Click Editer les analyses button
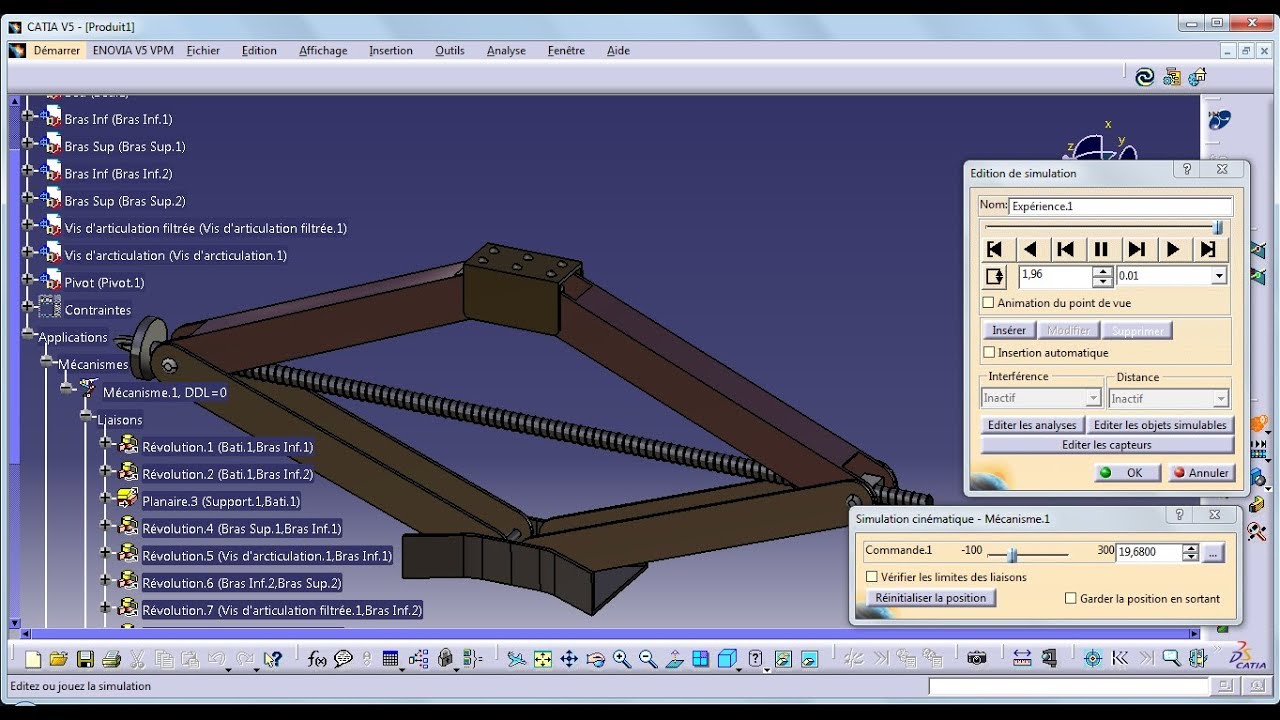The height and width of the screenshot is (720, 1280). tap(1032, 425)
